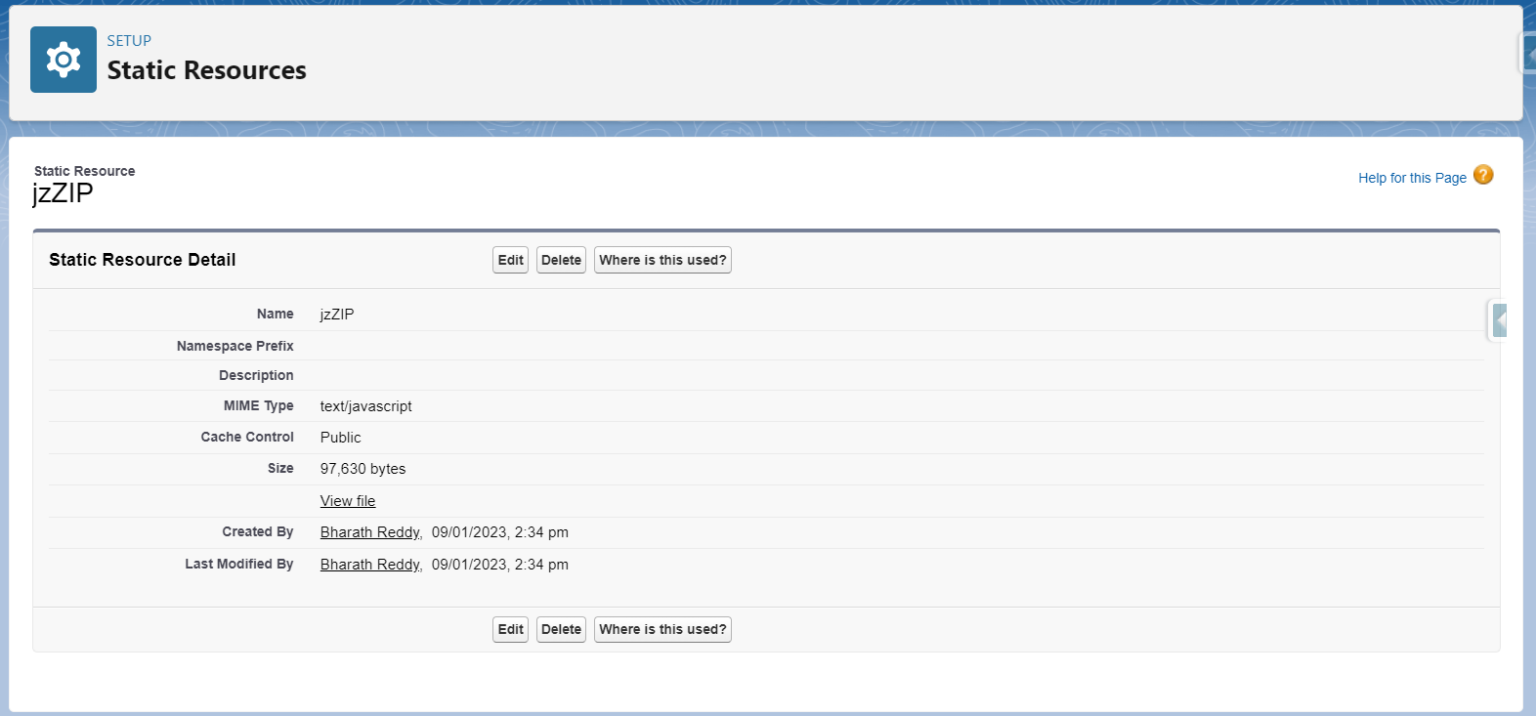
Task: Click the Cache Control Public value
Action: pos(340,437)
